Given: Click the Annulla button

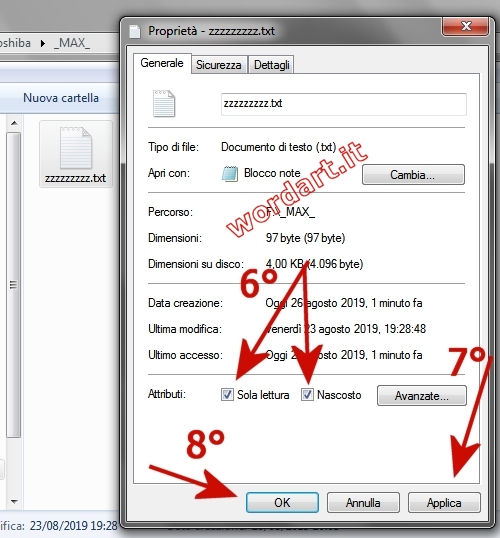Looking at the screenshot, I should click(363, 503).
